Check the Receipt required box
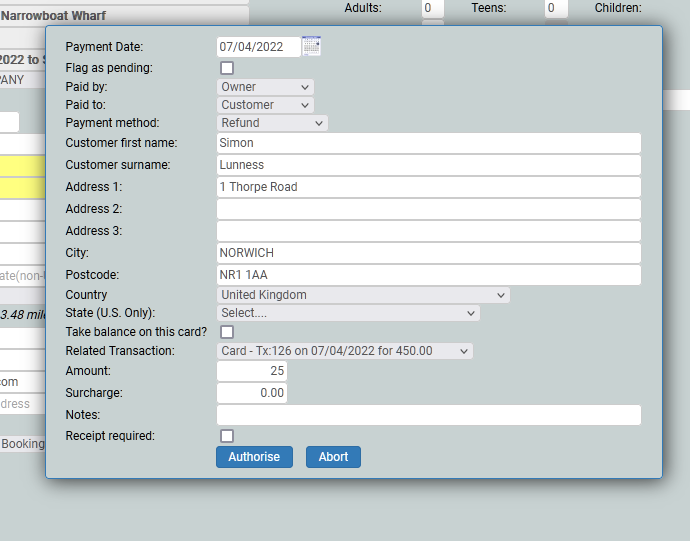The height and width of the screenshot is (541, 690). 227,436
